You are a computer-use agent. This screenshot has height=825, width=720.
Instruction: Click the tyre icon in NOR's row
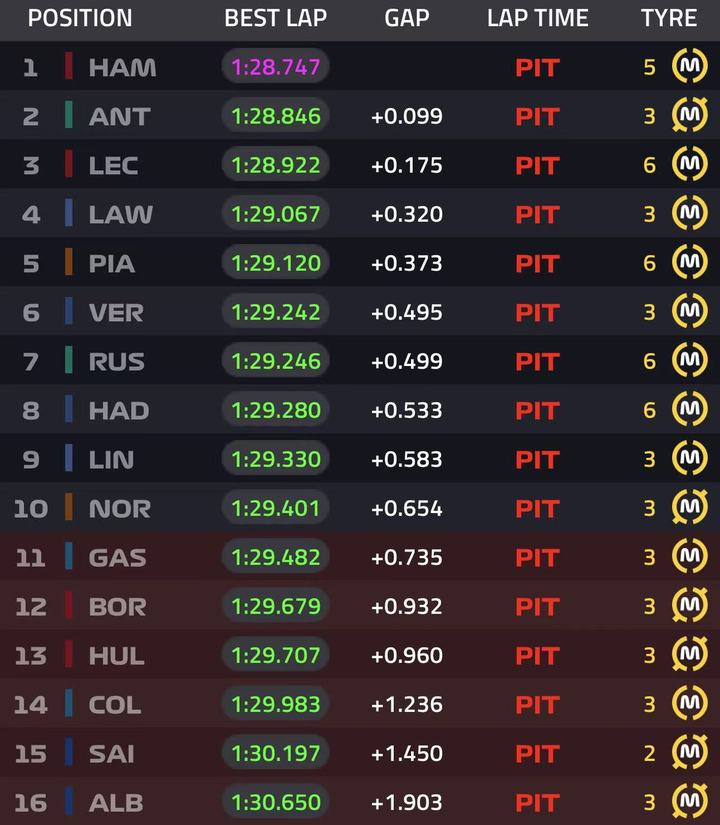point(689,507)
